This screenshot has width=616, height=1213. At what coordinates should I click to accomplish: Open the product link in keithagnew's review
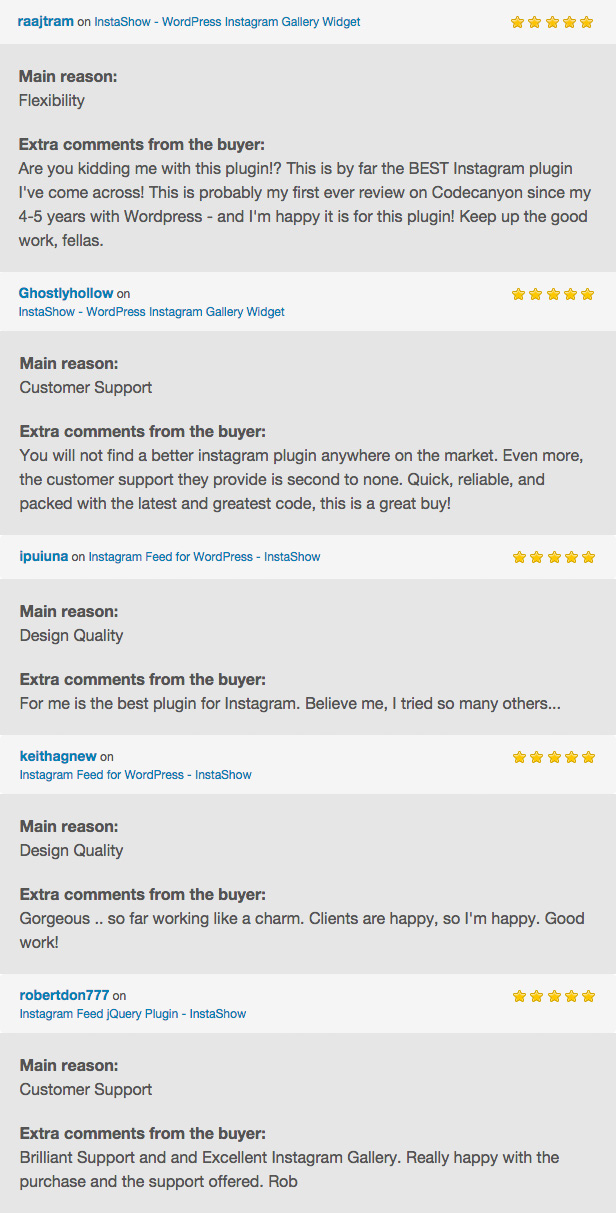[135, 775]
